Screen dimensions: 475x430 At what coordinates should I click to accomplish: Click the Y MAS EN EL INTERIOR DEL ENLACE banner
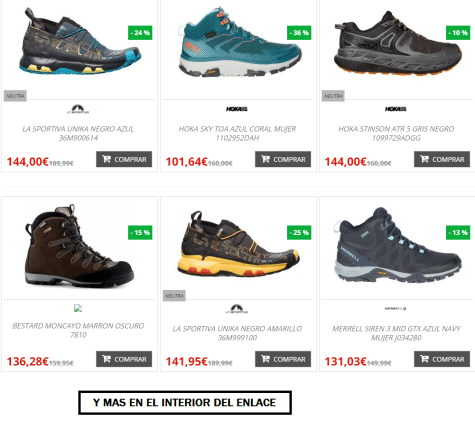(x=185, y=403)
